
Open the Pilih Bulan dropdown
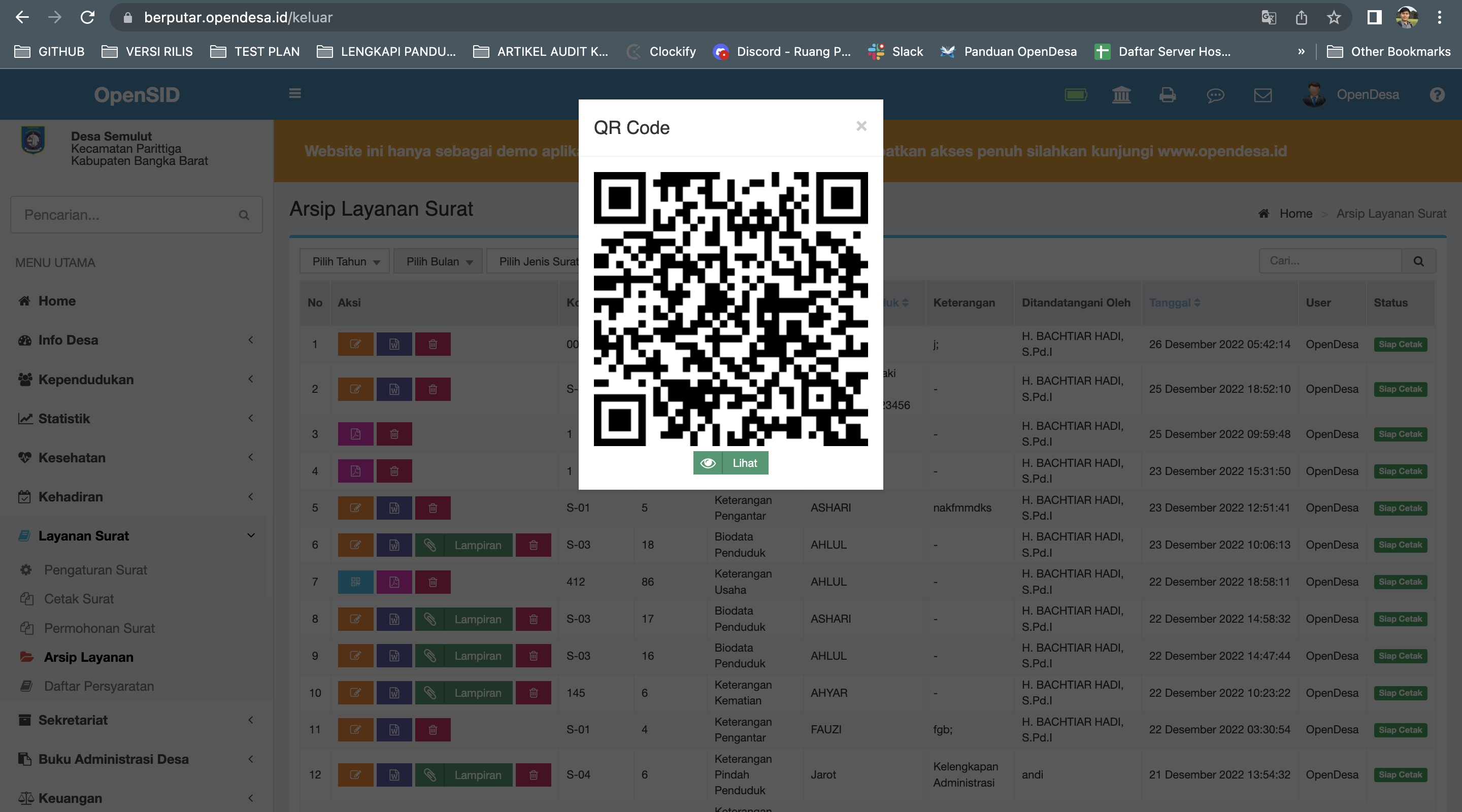[438, 261]
